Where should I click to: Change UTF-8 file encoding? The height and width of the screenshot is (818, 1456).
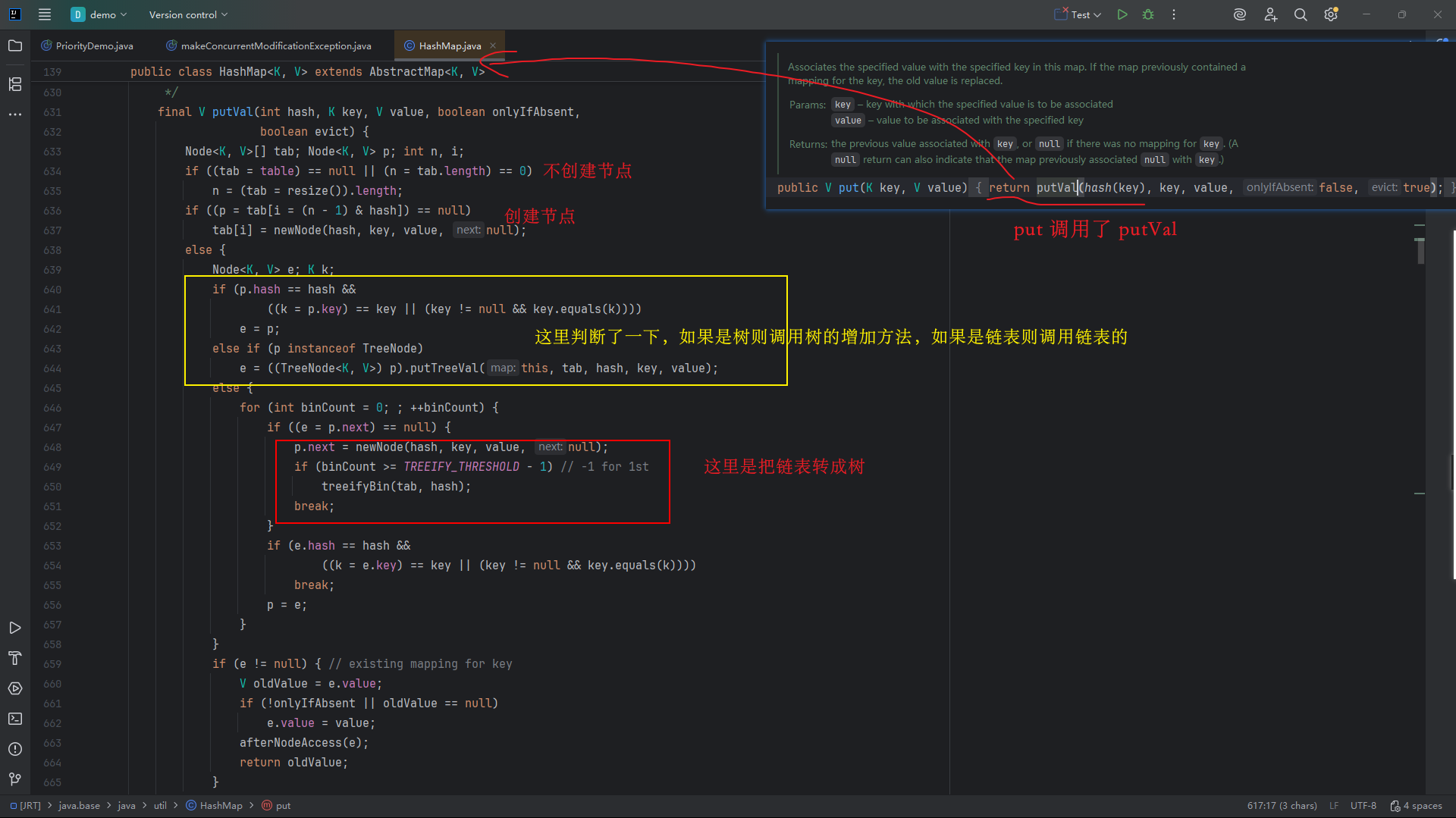pos(1363,806)
